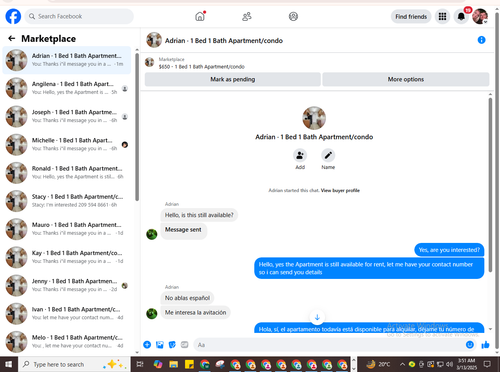Open File Explorer from the taskbar

[x=174, y=364]
